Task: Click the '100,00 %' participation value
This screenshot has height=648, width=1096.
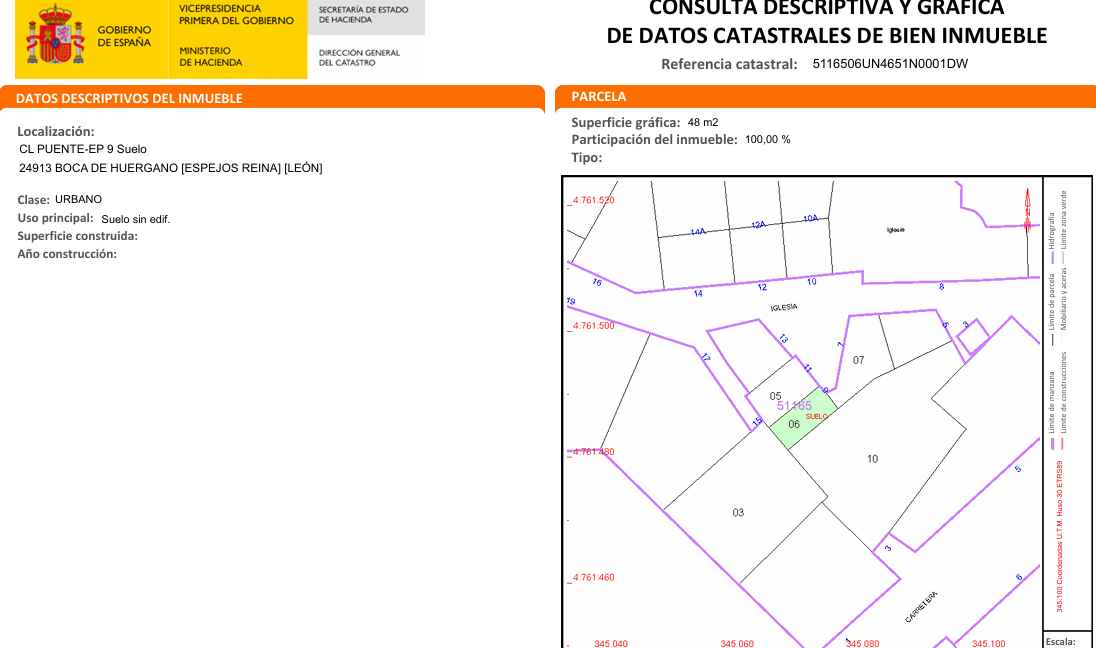Action: pos(767,139)
